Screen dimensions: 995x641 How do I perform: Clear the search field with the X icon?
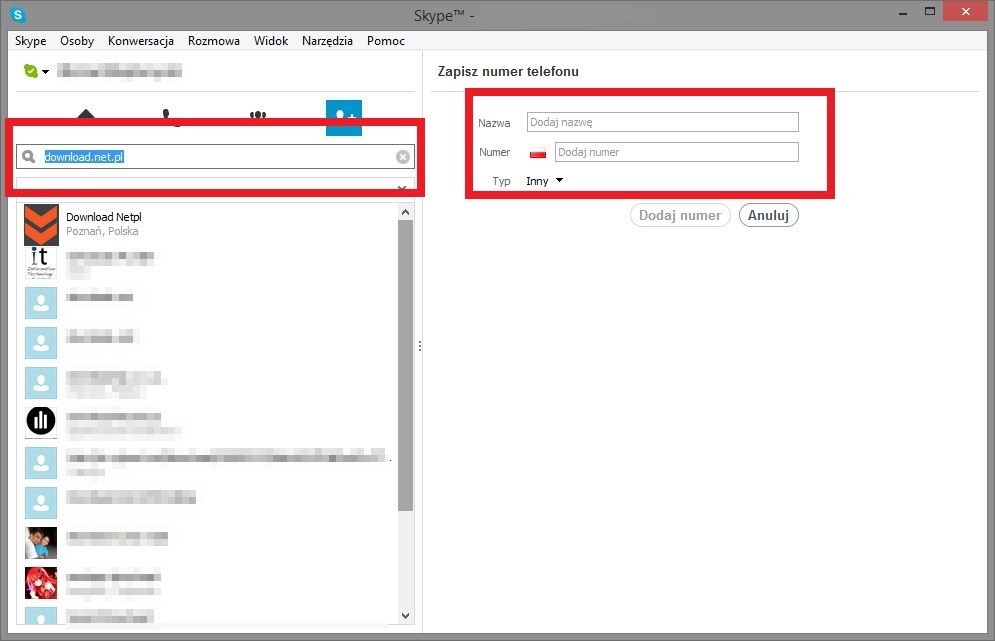click(x=402, y=157)
